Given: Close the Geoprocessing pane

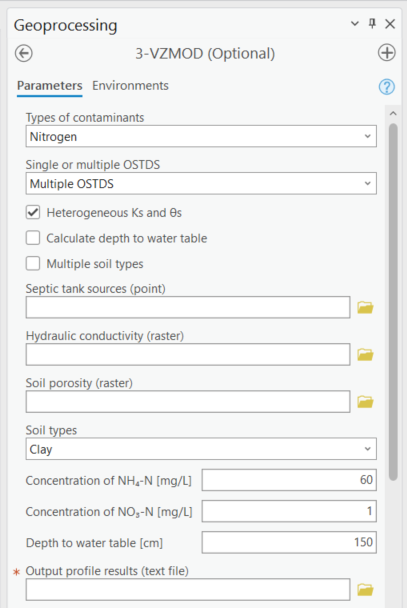Looking at the screenshot, I should click(x=390, y=24).
